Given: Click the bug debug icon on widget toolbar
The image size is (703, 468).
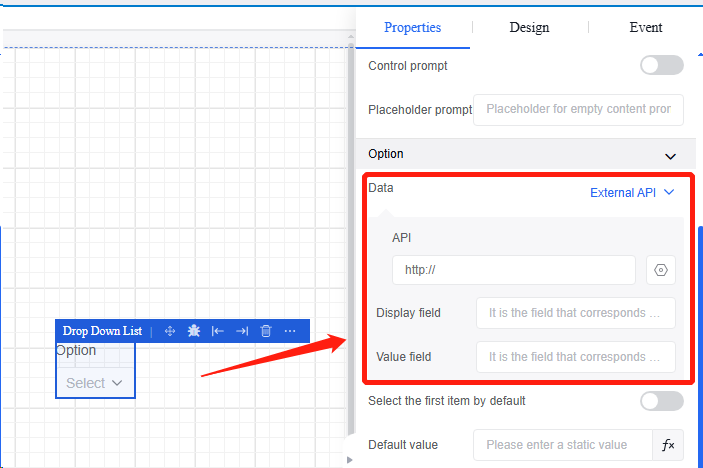Looking at the screenshot, I should [194, 331].
